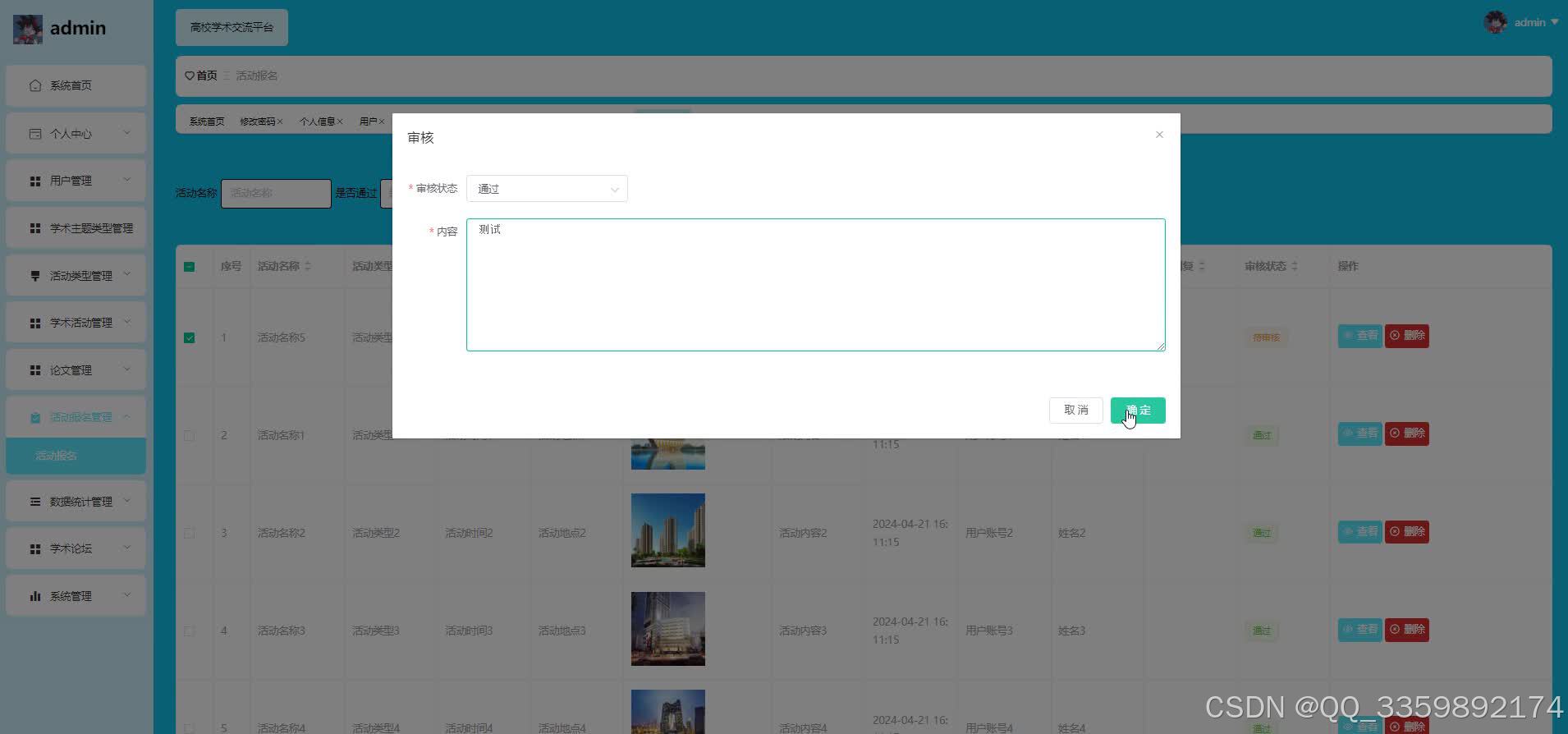The width and height of the screenshot is (1568, 734).
Task: Expand 用户管理 sidebar menu
Action: 76,181
